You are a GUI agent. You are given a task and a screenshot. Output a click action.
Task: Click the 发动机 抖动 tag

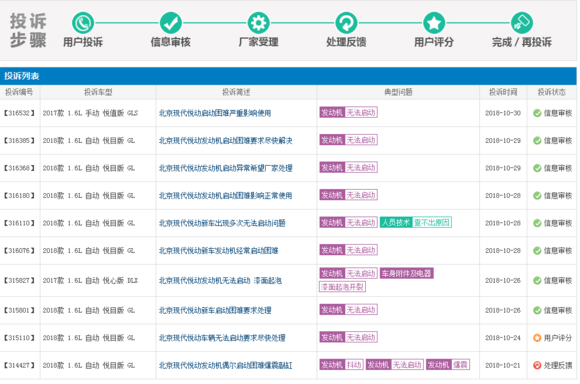tap(341, 365)
